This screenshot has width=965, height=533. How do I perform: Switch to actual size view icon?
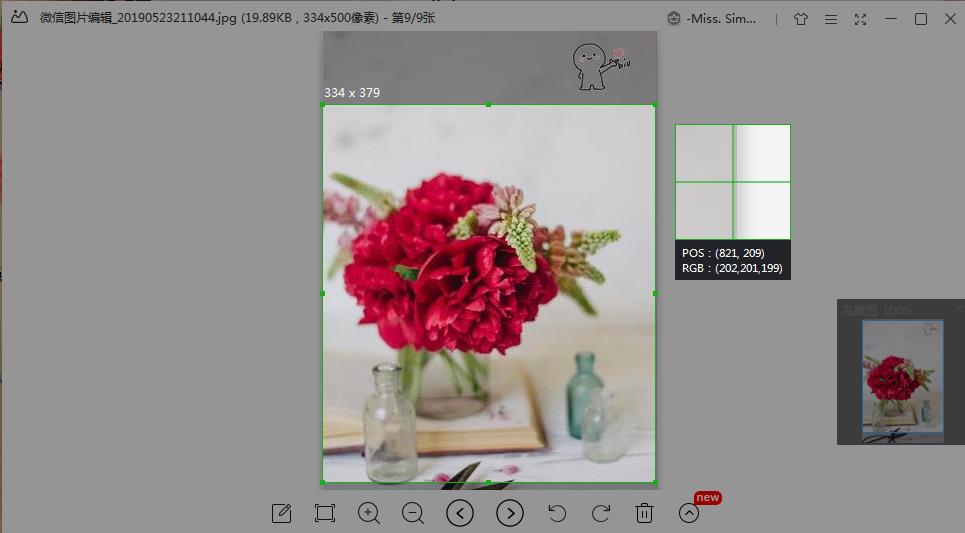click(x=324, y=513)
